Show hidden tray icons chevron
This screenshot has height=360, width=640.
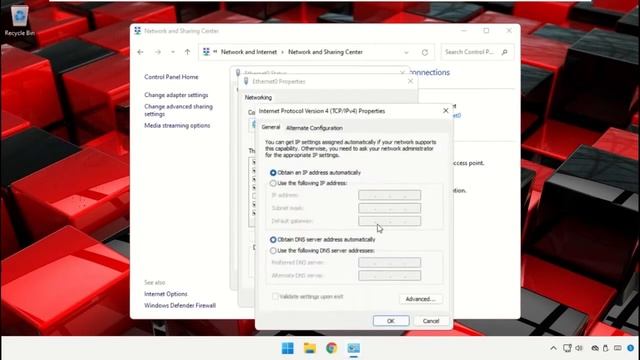point(553,348)
